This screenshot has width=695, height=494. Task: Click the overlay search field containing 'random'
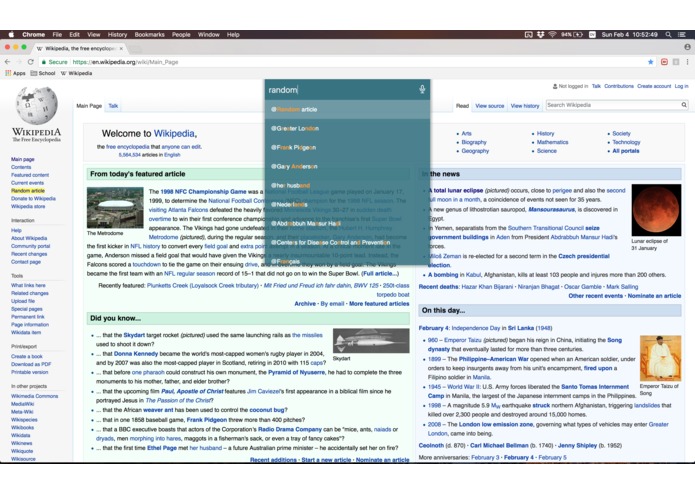pos(341,89)
